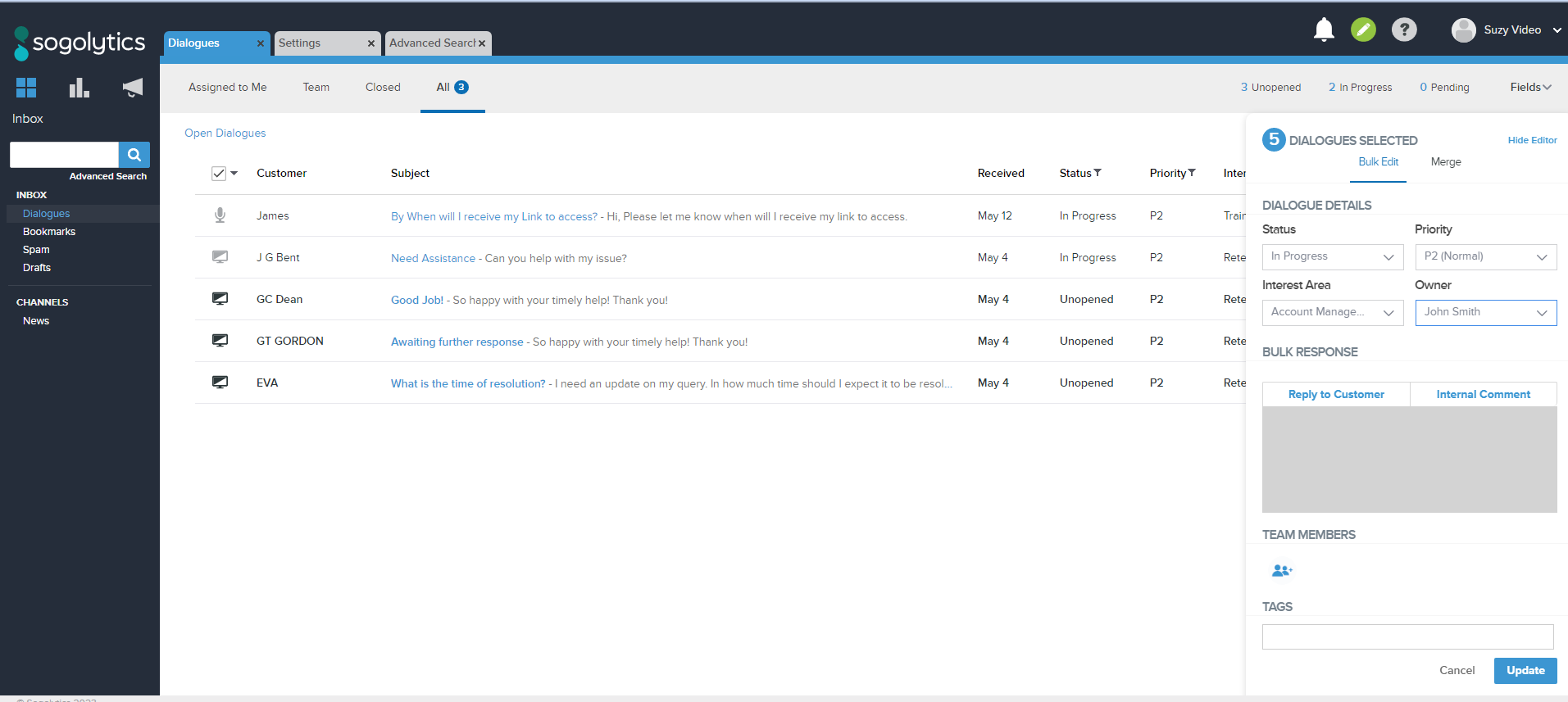Click the microphone icon in James row

220,215
